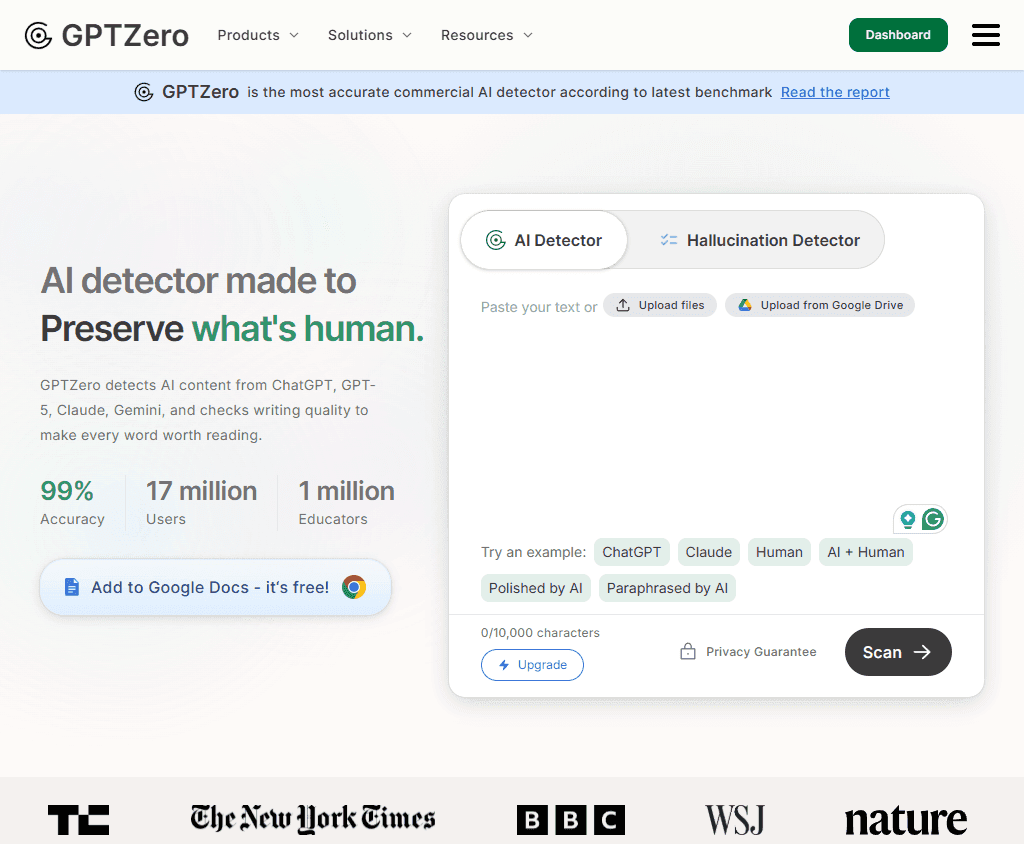This screenshot has width=1024, height=844.
Task: Open the hamburger menu icon
Action: pyautogui.click(x=985, y=35)
